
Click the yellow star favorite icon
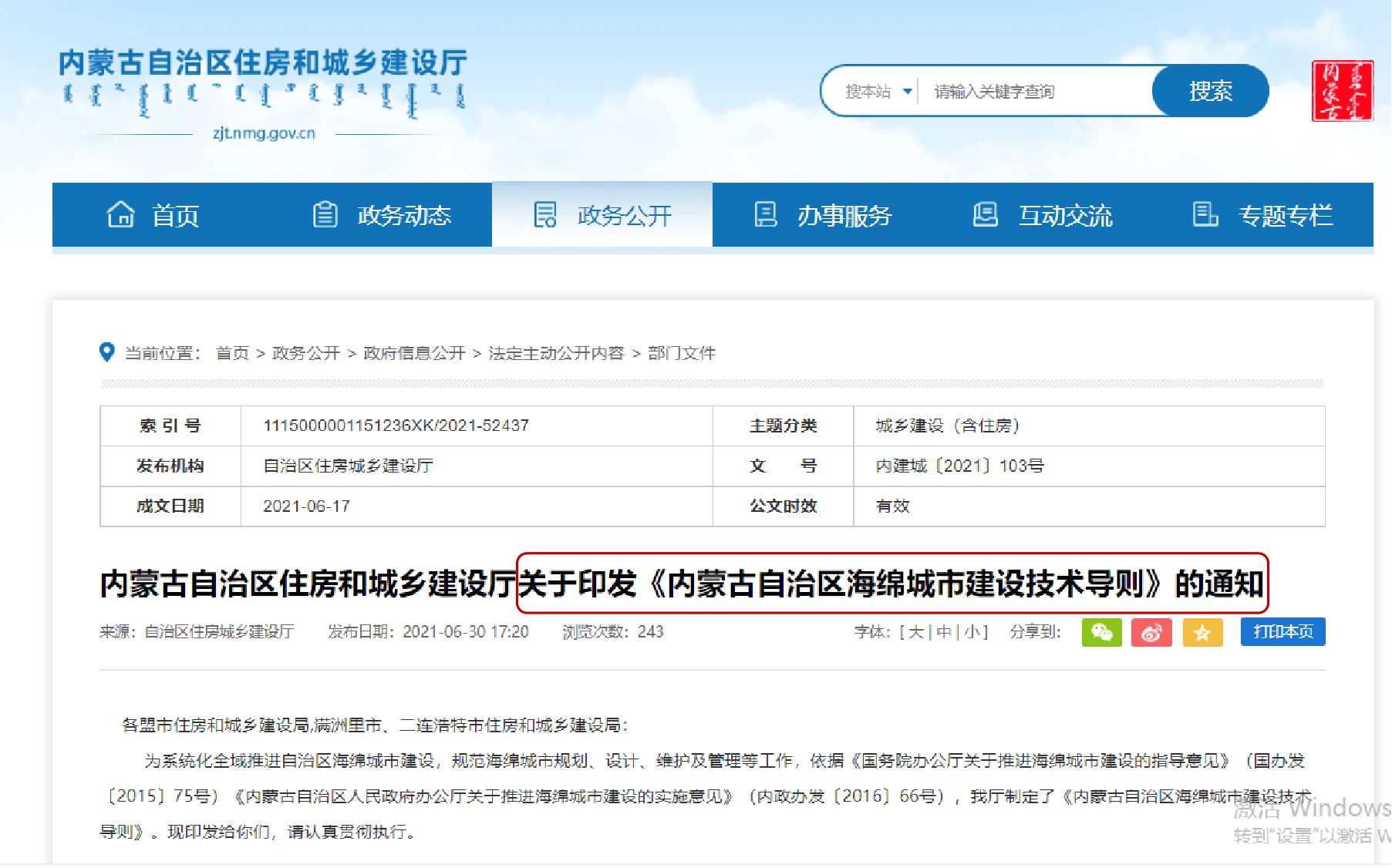[1202, 632]
